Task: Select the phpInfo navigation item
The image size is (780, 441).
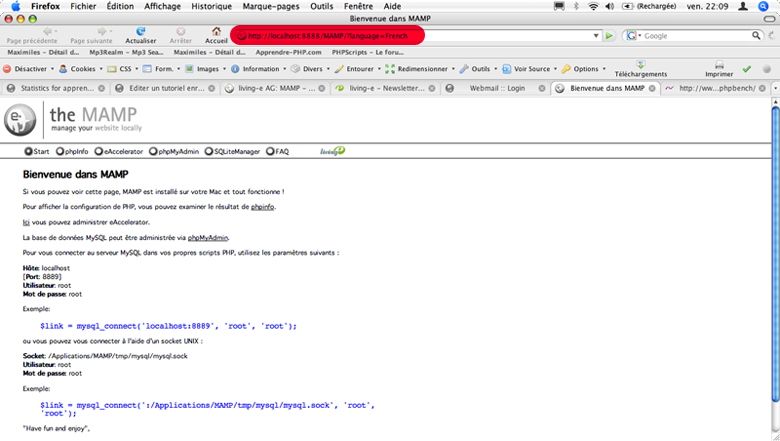Action: click(x=72, y=151)
